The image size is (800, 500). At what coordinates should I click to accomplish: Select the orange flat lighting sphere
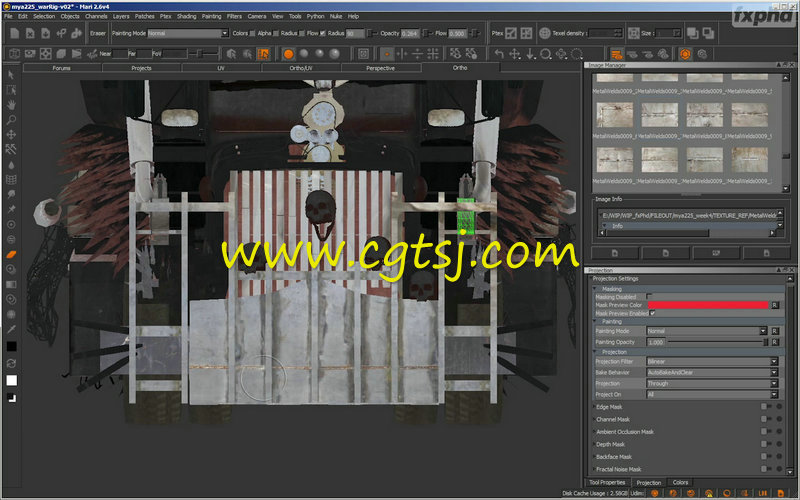[288, 54]
